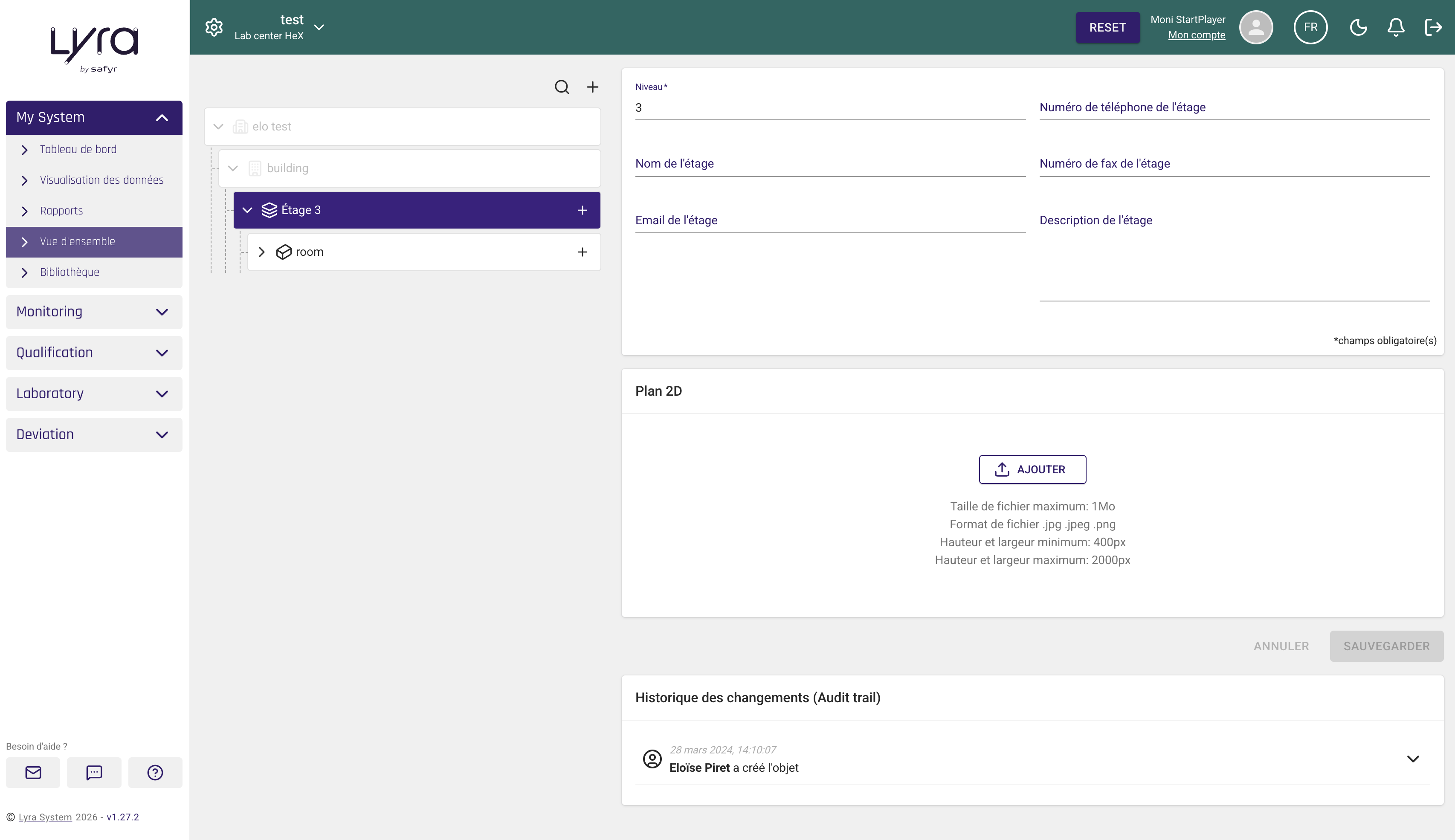
Task: Click the layers icon of Étage 3
Action: [269, 210]
